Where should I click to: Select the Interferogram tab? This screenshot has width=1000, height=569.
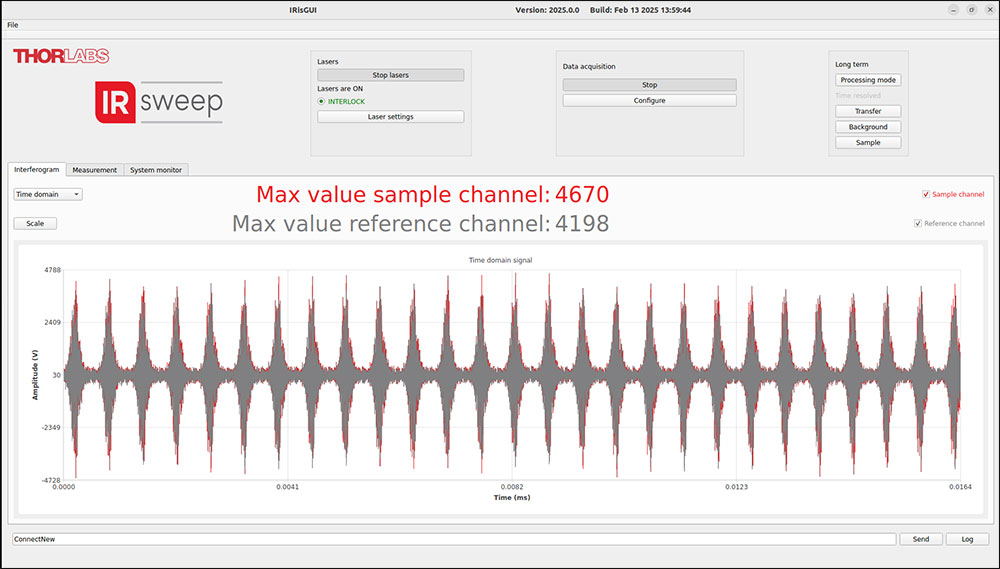[x=37, y=169]
